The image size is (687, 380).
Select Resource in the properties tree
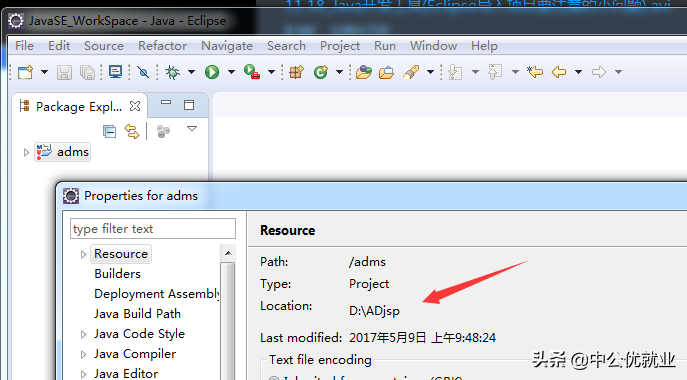coord(121,254)
